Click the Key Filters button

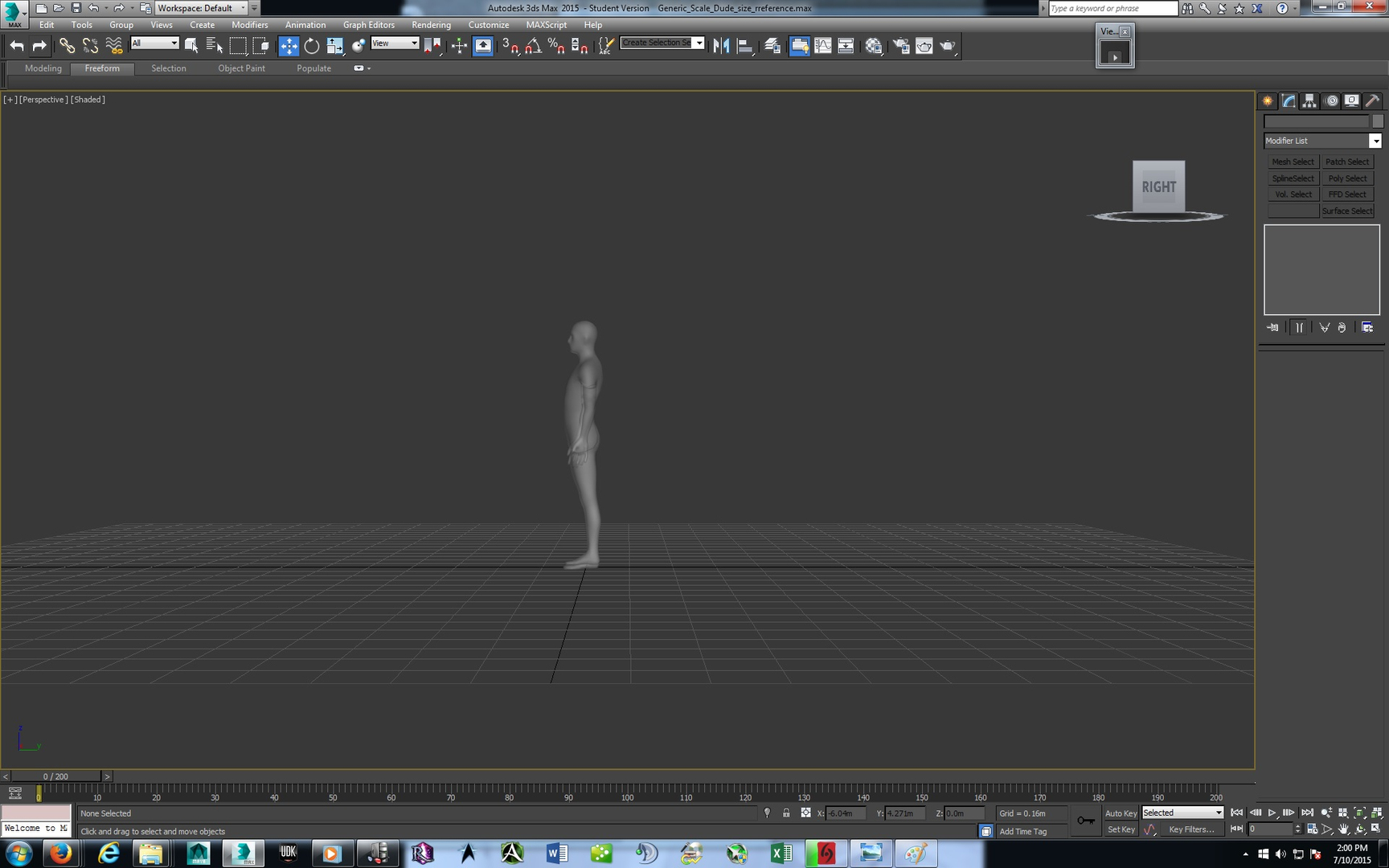1191,829
